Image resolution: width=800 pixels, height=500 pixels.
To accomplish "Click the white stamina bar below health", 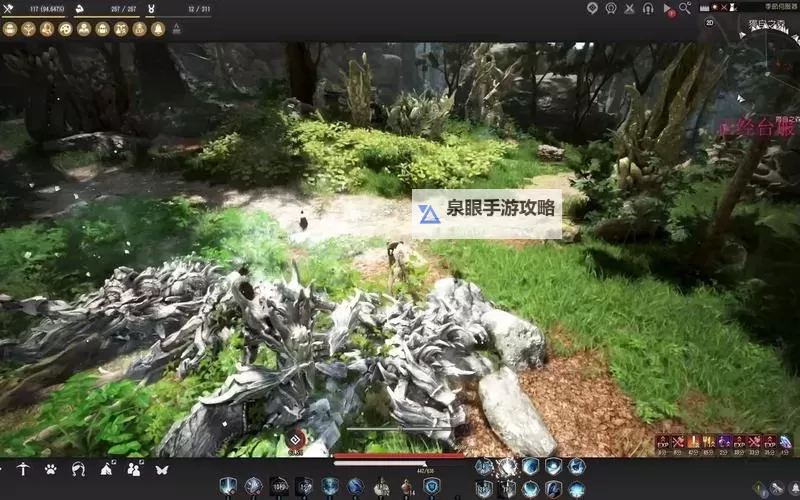I will click(381, 463).
